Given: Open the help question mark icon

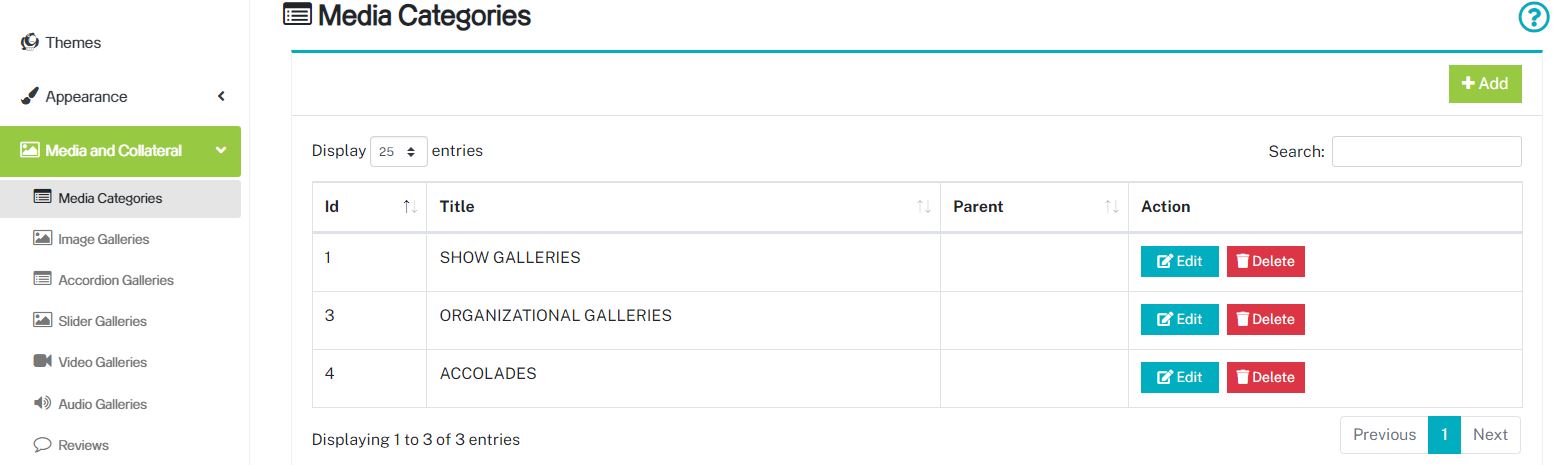Looking at the screenshot, I should 1533,18.
